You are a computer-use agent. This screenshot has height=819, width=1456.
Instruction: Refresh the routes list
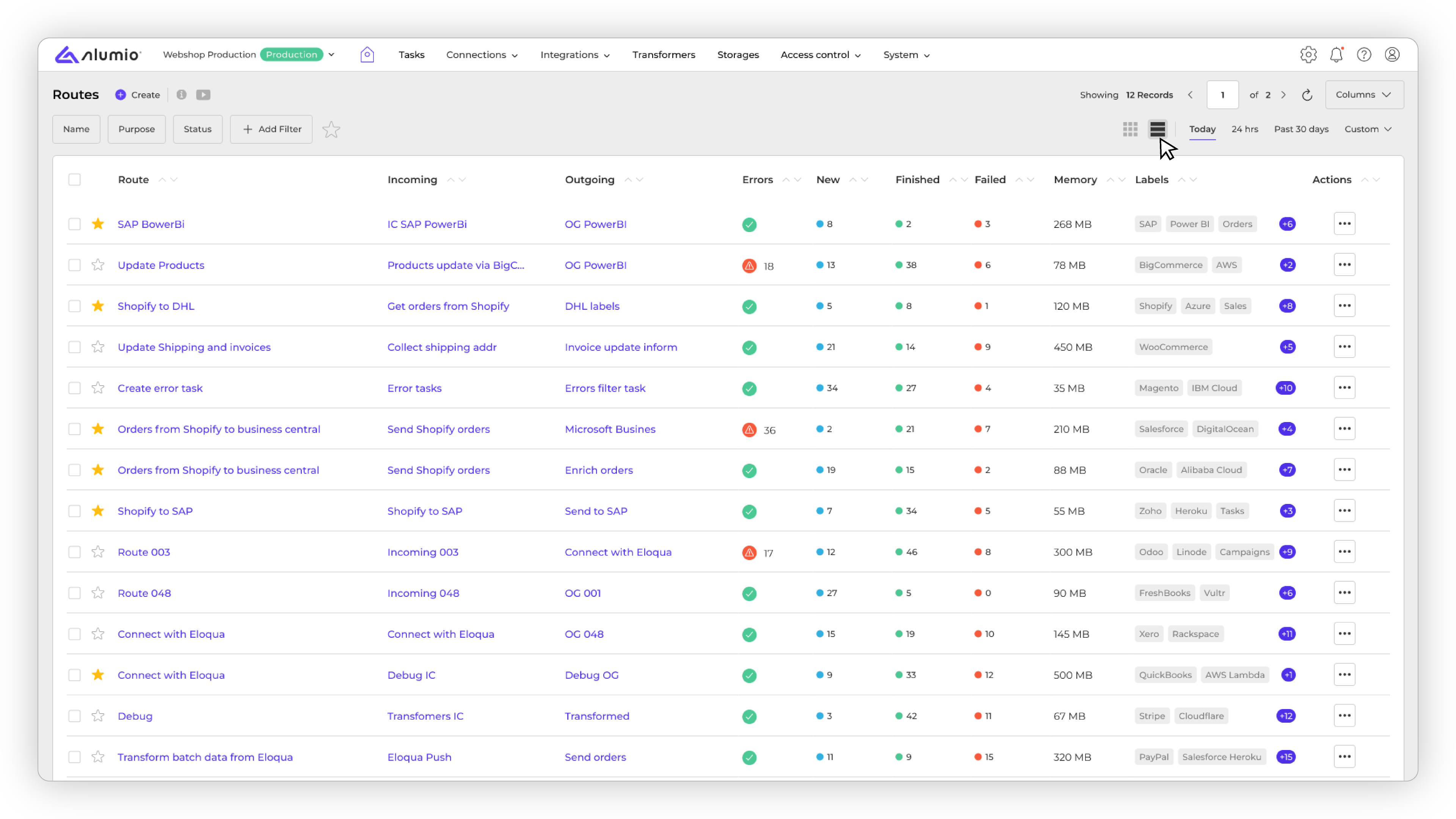pyautogui.click(x=1307, y=95)
